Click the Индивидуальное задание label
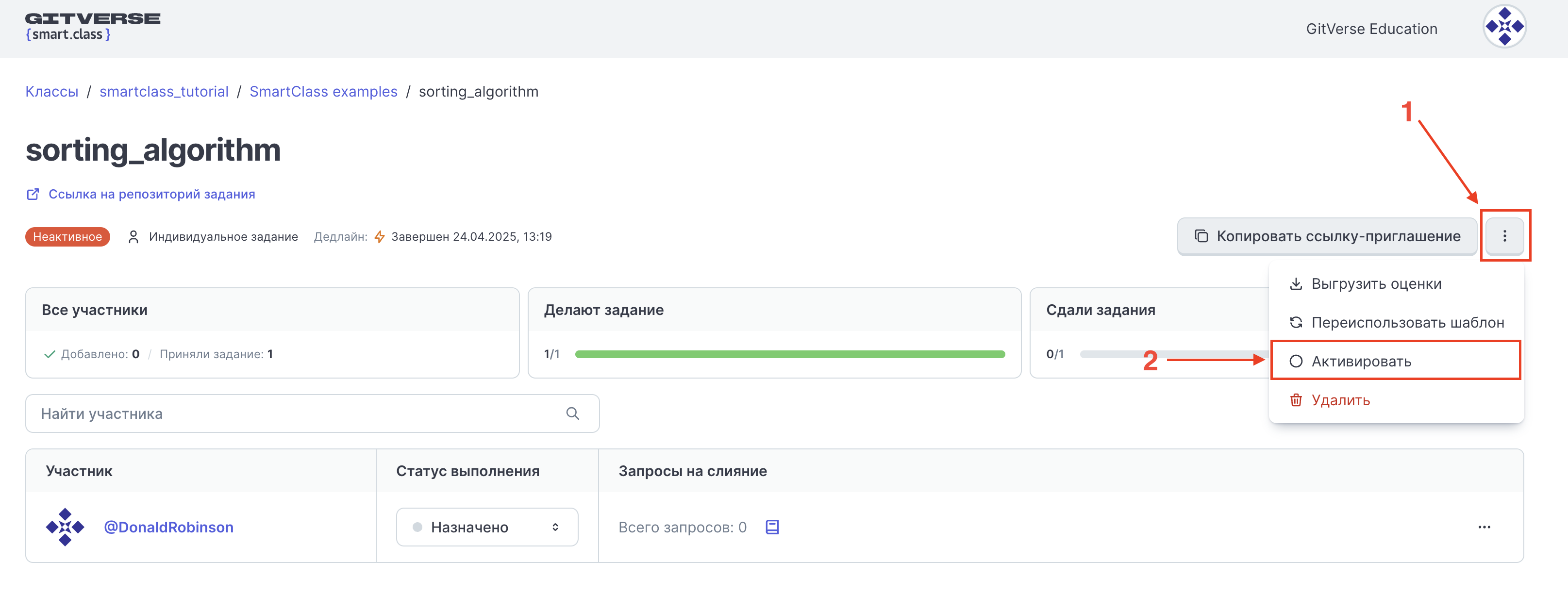This screenshot has height=595, width=1568. click(223, 237)
